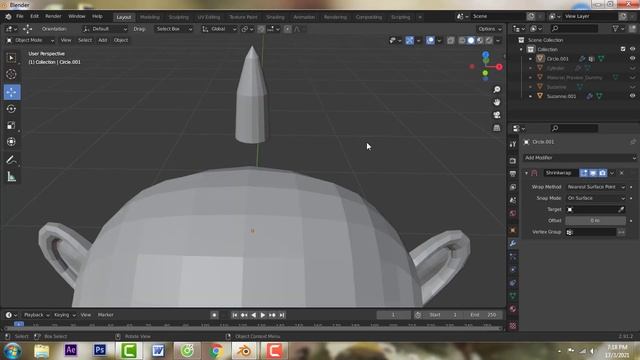Open the View Layer properties tab
Image resolution: width=640 pixels, height=360 pixels.
pos(513,187)
